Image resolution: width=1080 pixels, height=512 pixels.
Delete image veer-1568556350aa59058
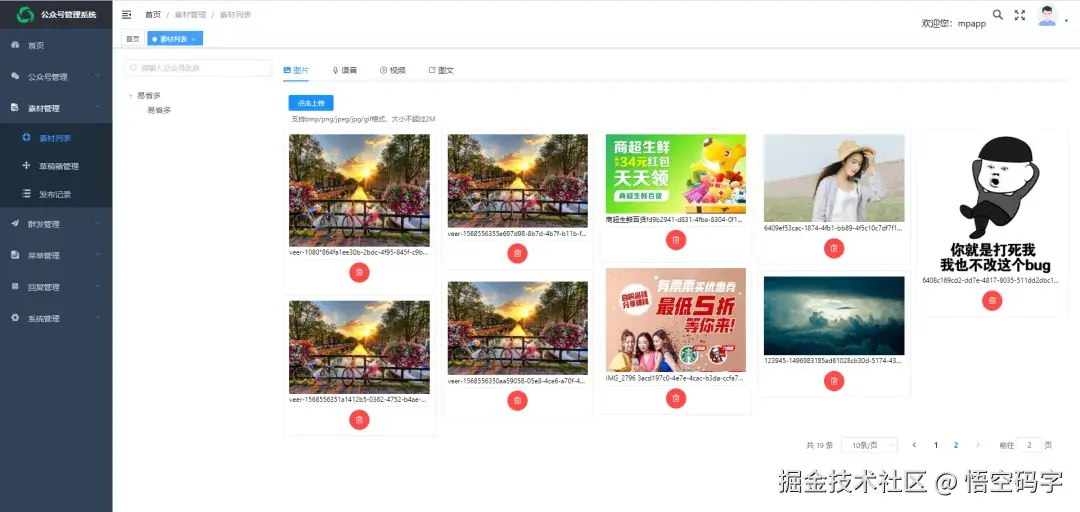pyautogui.click(x=517, y=400)
